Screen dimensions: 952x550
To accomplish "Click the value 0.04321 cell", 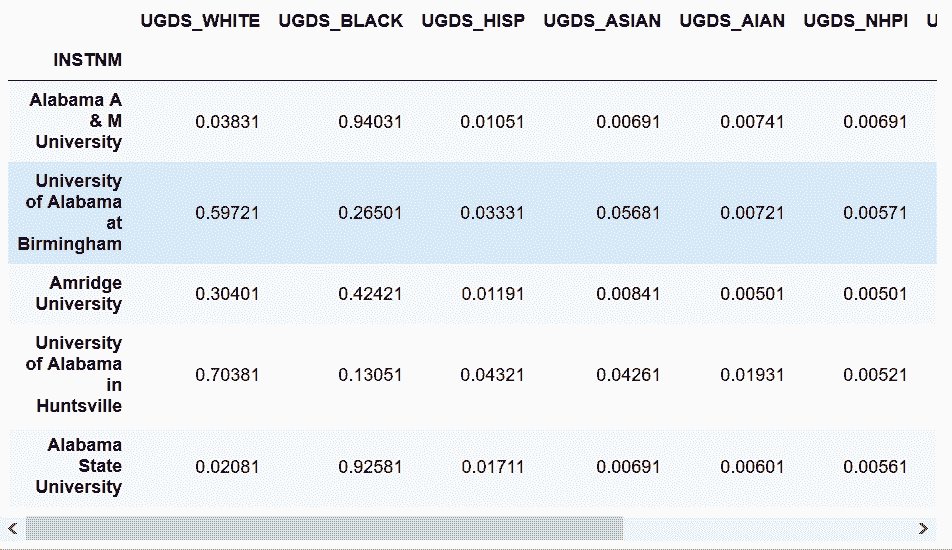I will pos(492,375).
